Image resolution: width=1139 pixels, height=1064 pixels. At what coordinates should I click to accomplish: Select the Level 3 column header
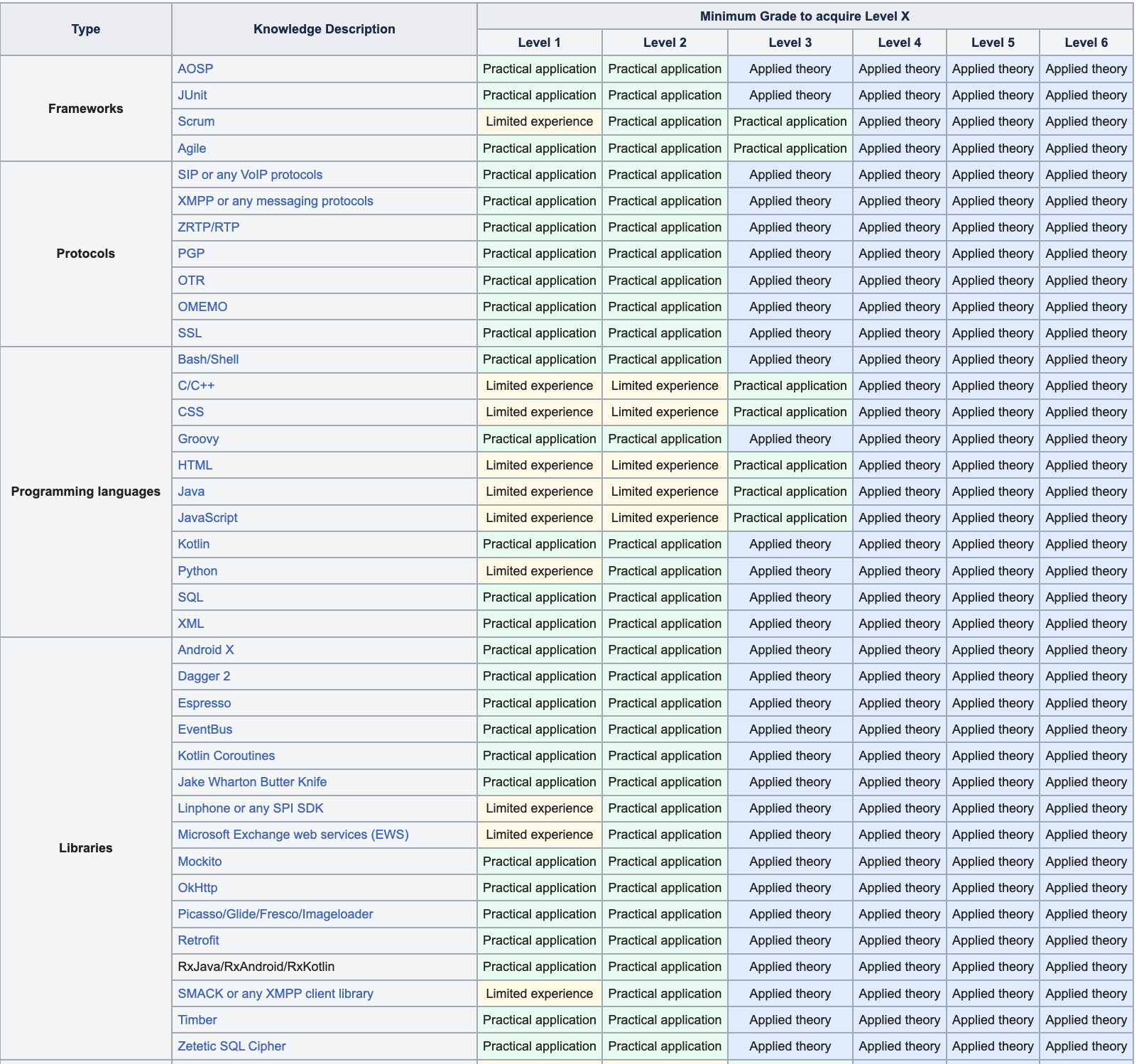pyautogui.click(x=790, y=43)
